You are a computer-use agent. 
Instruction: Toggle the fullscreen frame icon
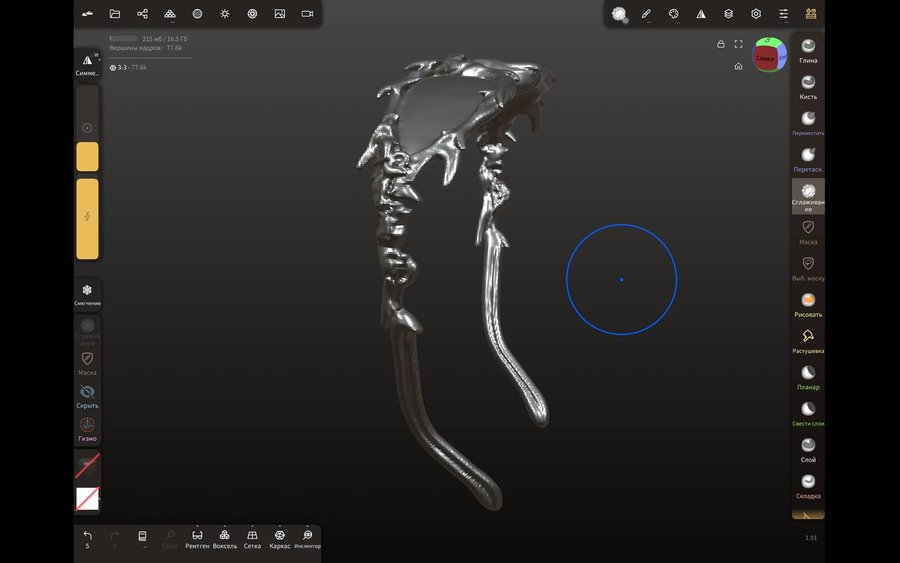point(739,44)
